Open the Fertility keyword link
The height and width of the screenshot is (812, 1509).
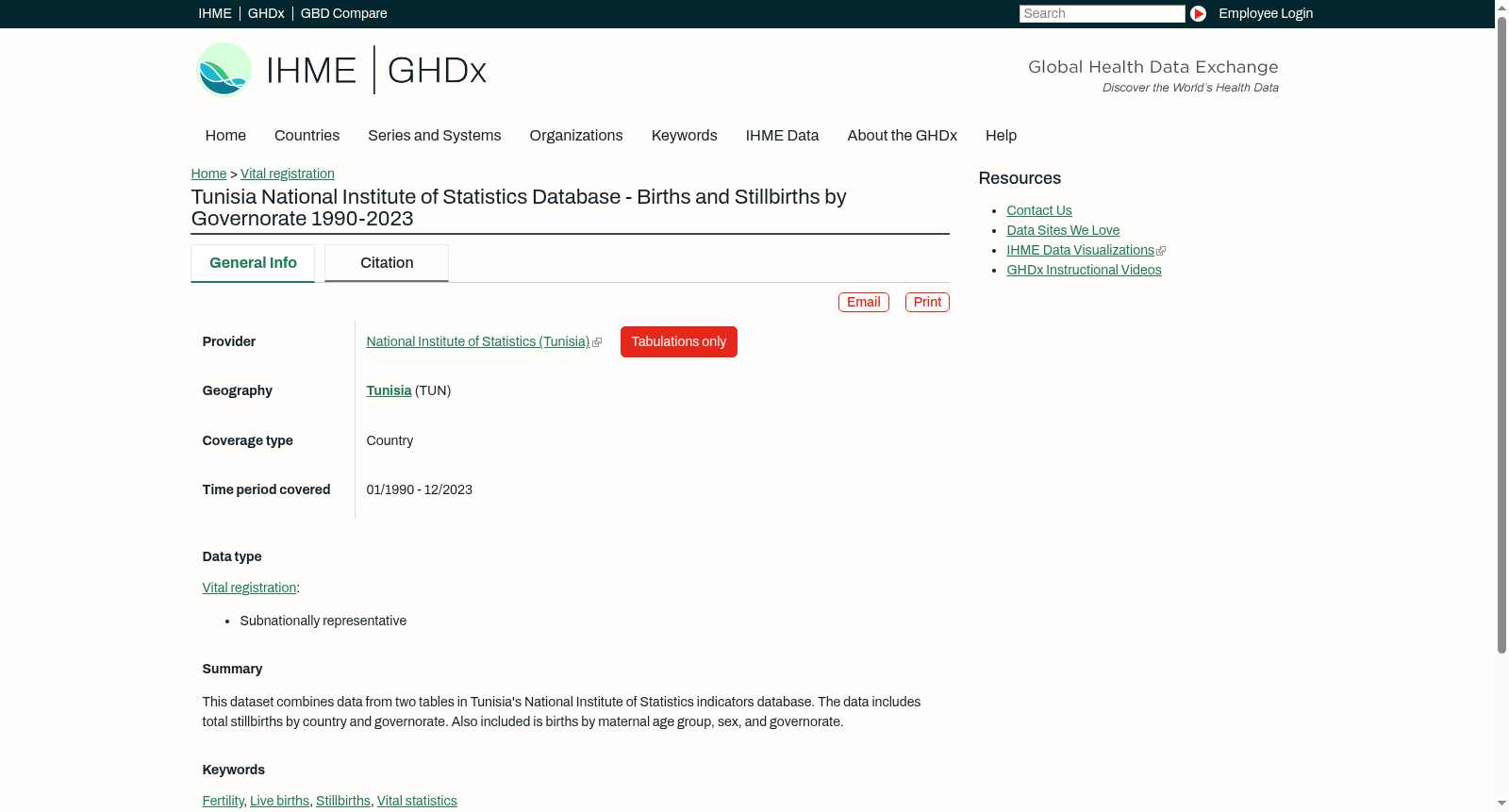point(223,801)
